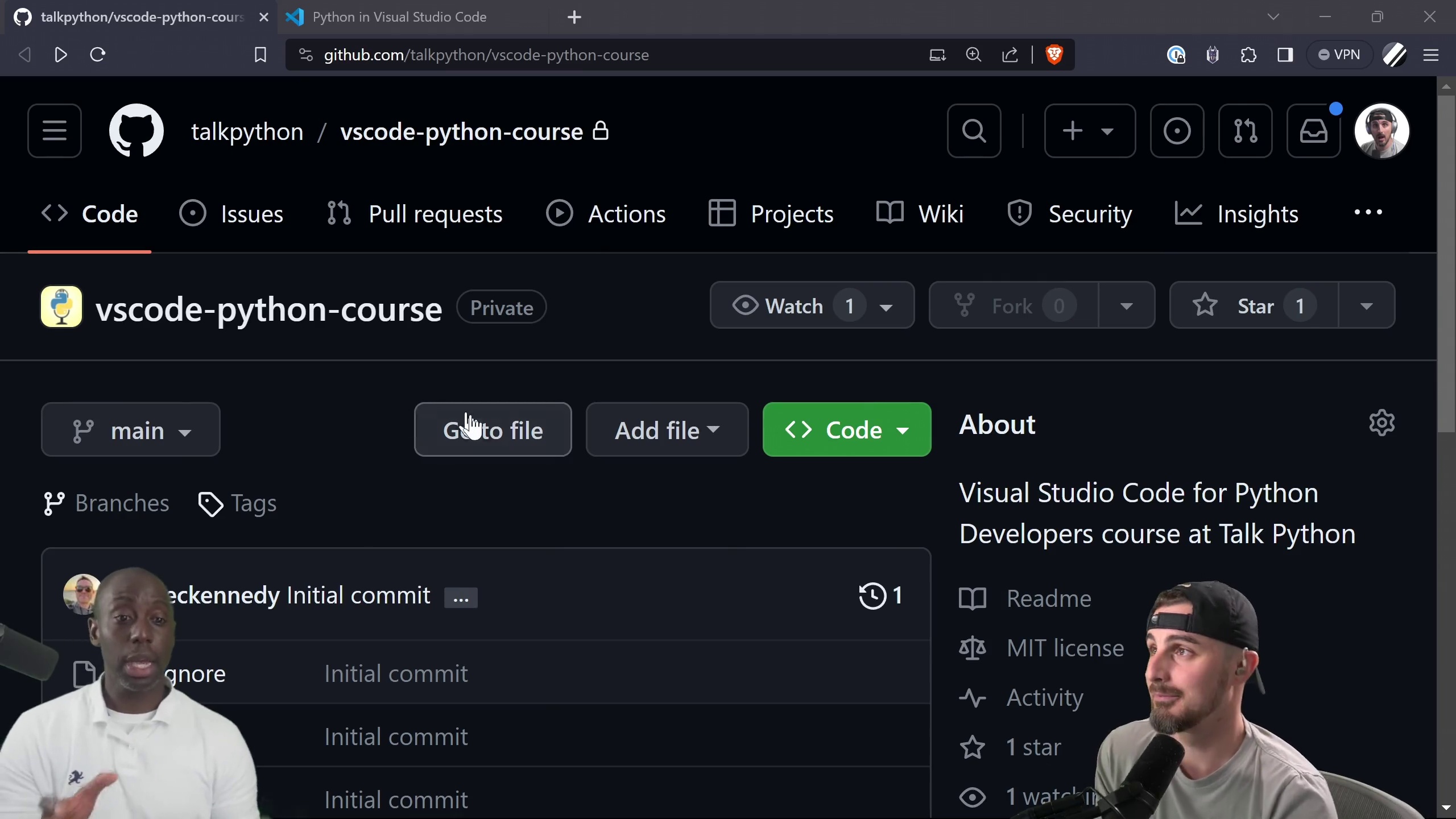Edit repository About settings gear

pos(1382,423)
